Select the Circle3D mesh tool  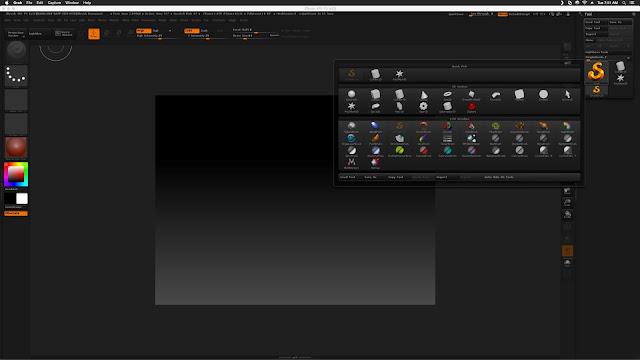(x=543, y=95)
